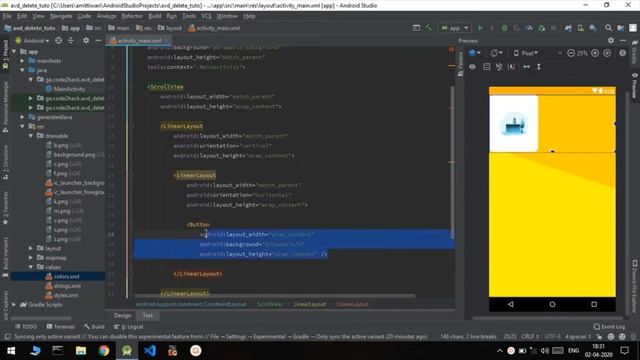The image size is (640, 360).
Task: Open Windows Start menu
Action: click(x=11, y=351)
